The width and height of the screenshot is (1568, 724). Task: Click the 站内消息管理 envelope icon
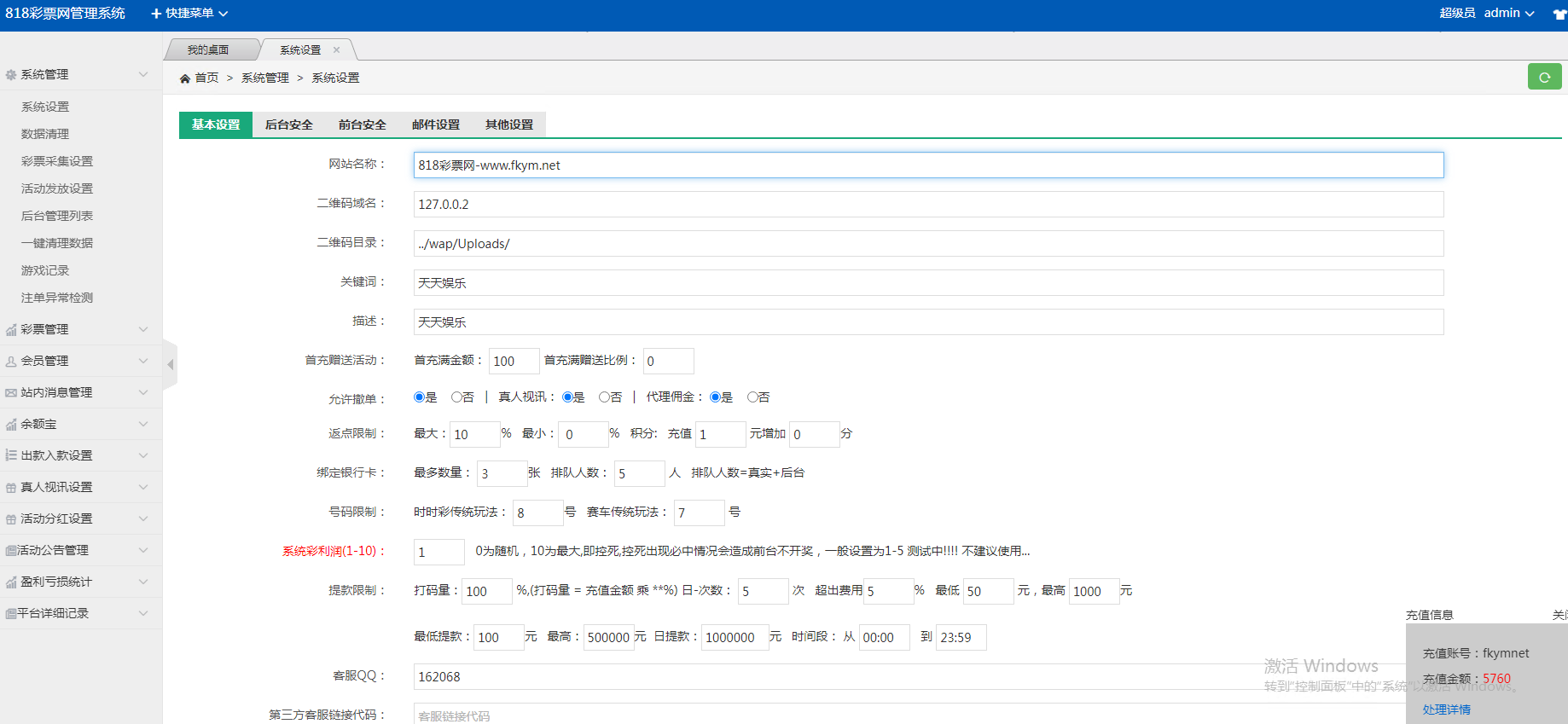(11, 393)
